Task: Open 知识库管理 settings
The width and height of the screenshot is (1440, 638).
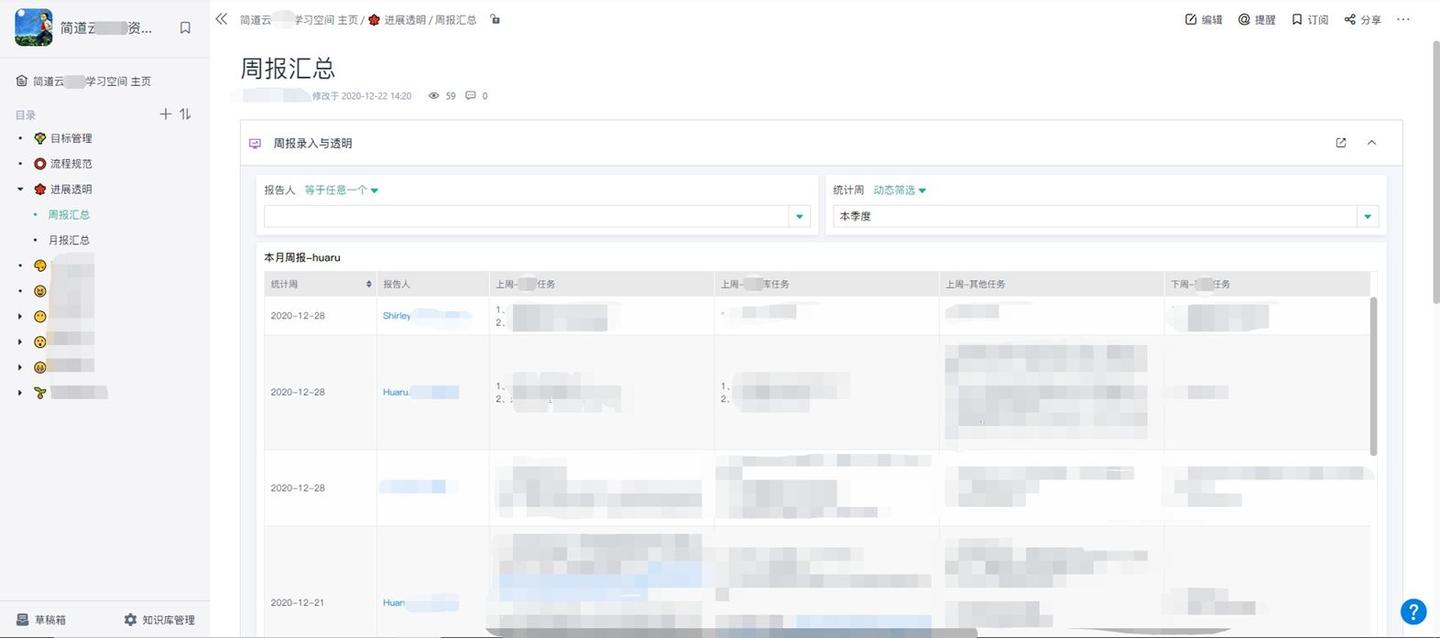Action: (159, 620)
